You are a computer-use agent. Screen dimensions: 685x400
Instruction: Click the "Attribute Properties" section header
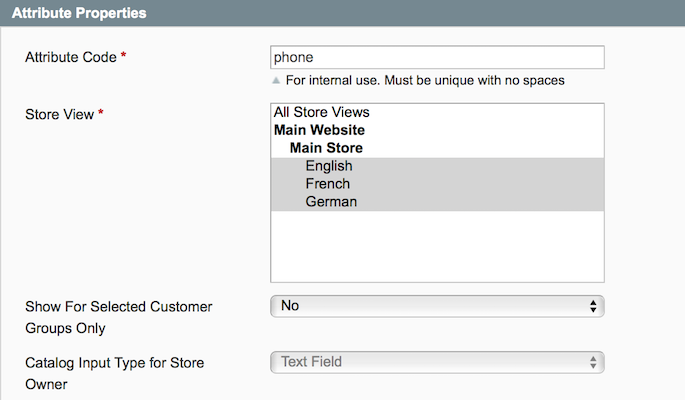[x=78, y=14]
